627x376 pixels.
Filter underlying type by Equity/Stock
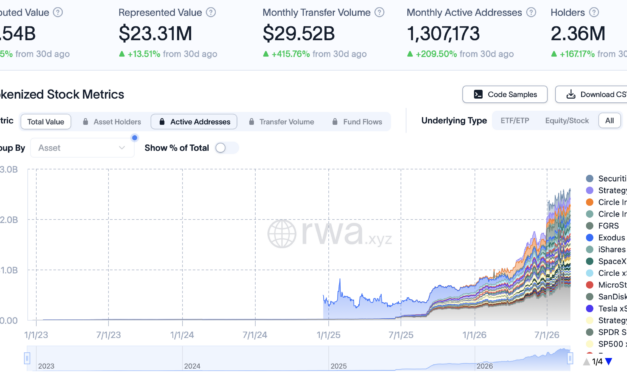tap(567, 120)
